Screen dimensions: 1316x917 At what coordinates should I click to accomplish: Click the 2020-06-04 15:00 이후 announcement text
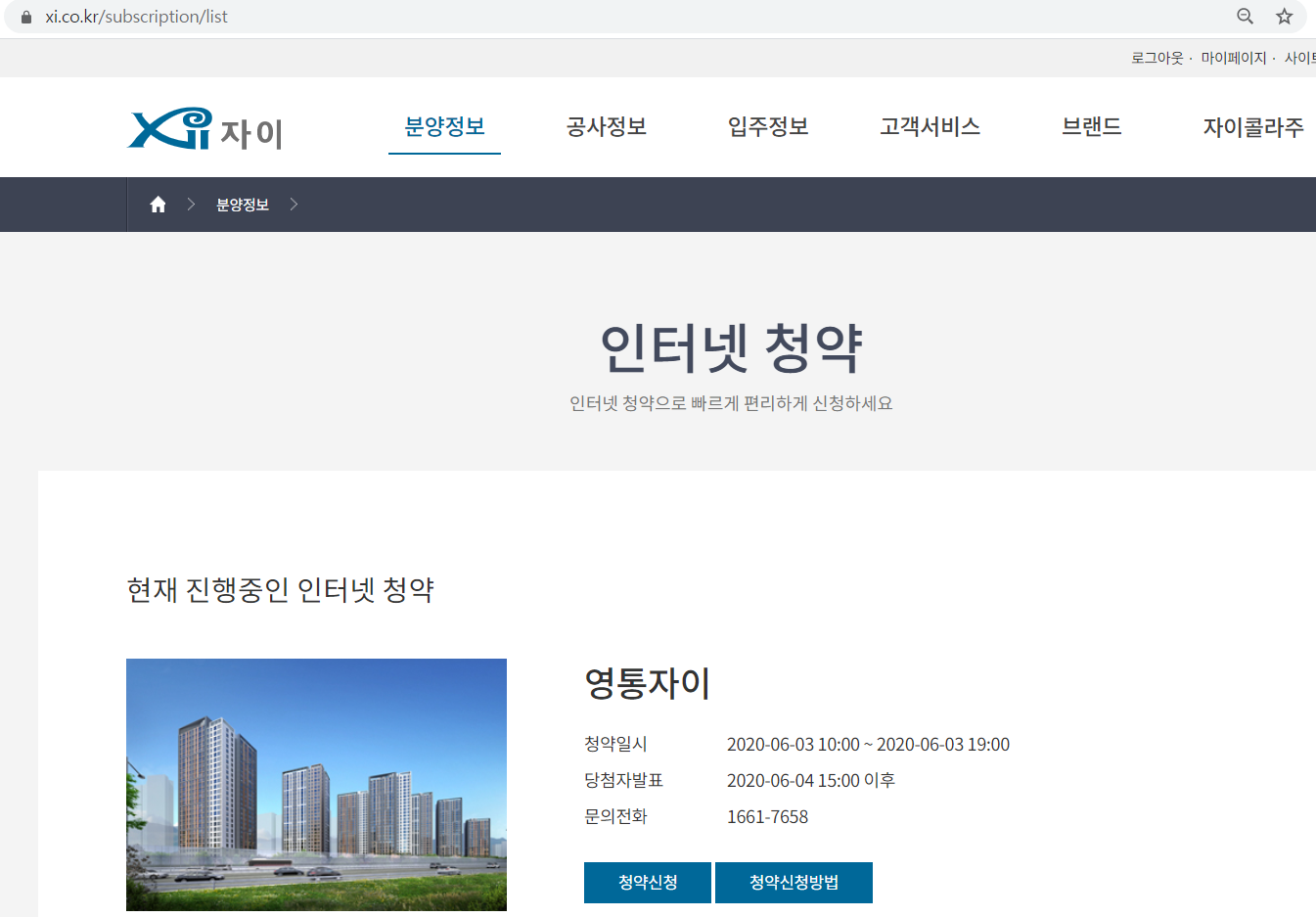pyautogui.click(x=811, y=781)
